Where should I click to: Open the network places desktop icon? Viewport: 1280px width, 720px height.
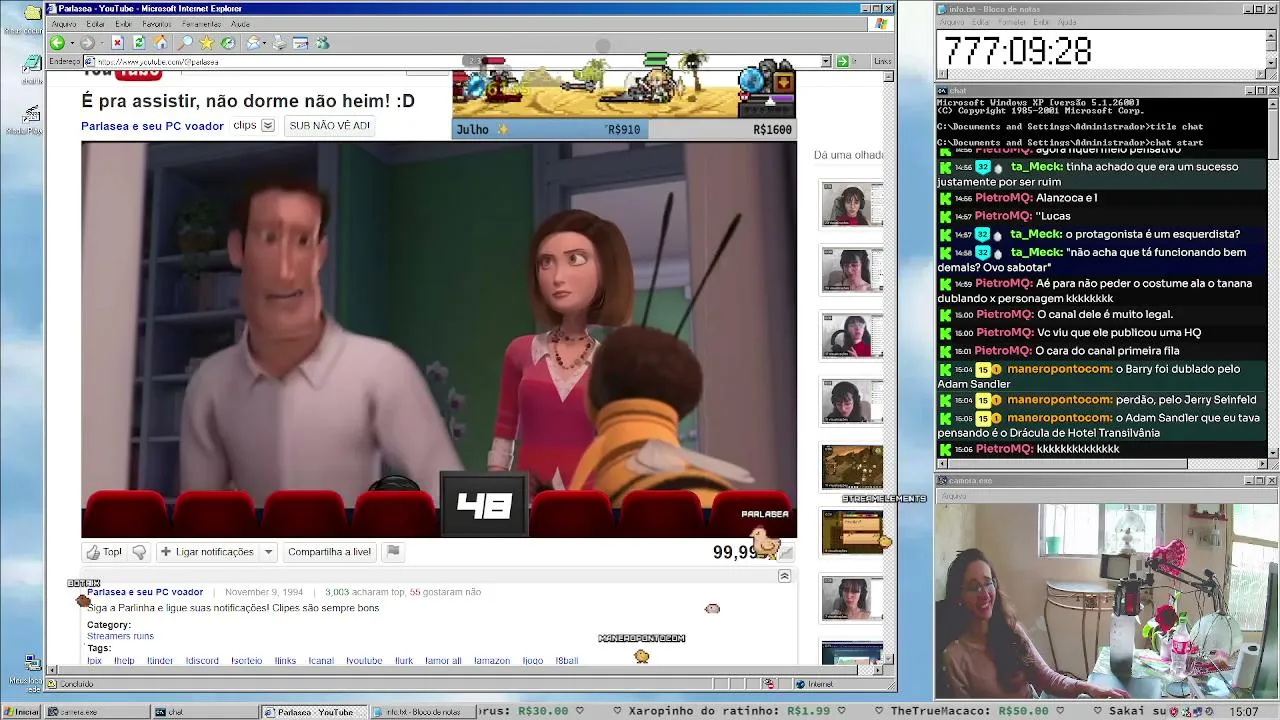click(32, 664)
